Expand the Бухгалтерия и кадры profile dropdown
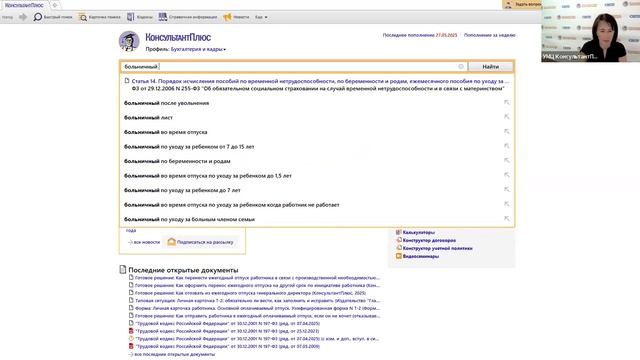This screenshot has height=360, width=640. tap(198, 49)
